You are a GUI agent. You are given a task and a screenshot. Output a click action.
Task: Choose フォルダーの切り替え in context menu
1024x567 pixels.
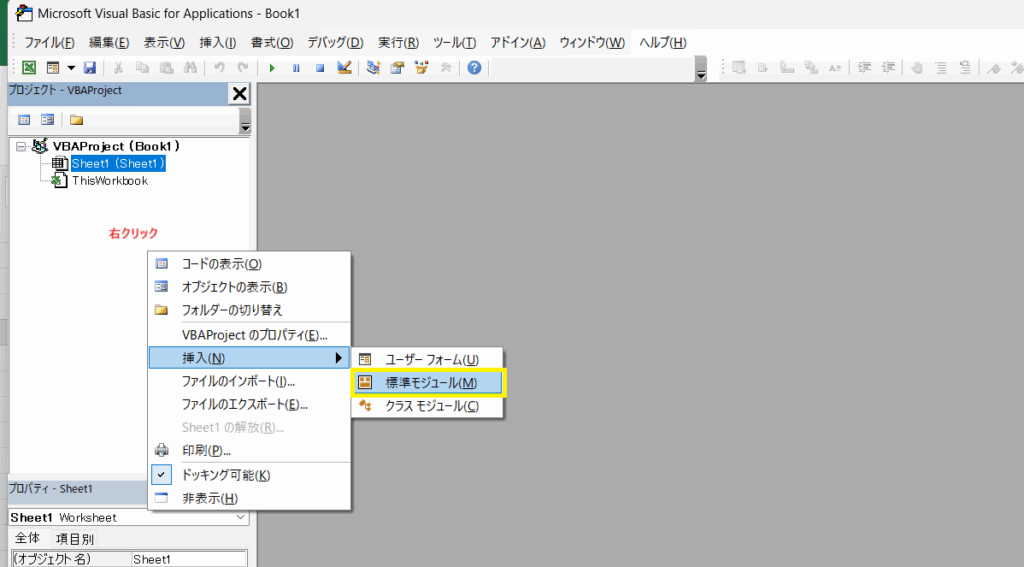[249, 310]
